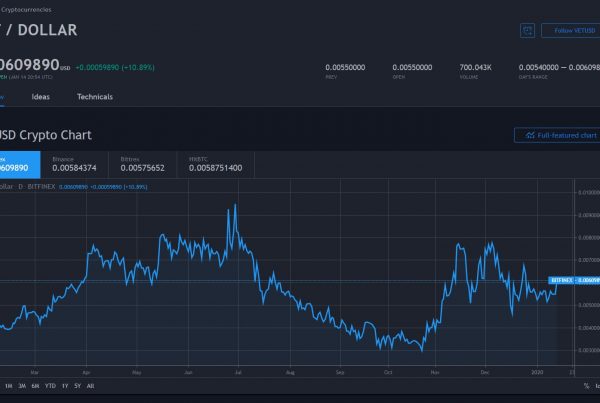Open the Full-featured chart

click(557, 135)
